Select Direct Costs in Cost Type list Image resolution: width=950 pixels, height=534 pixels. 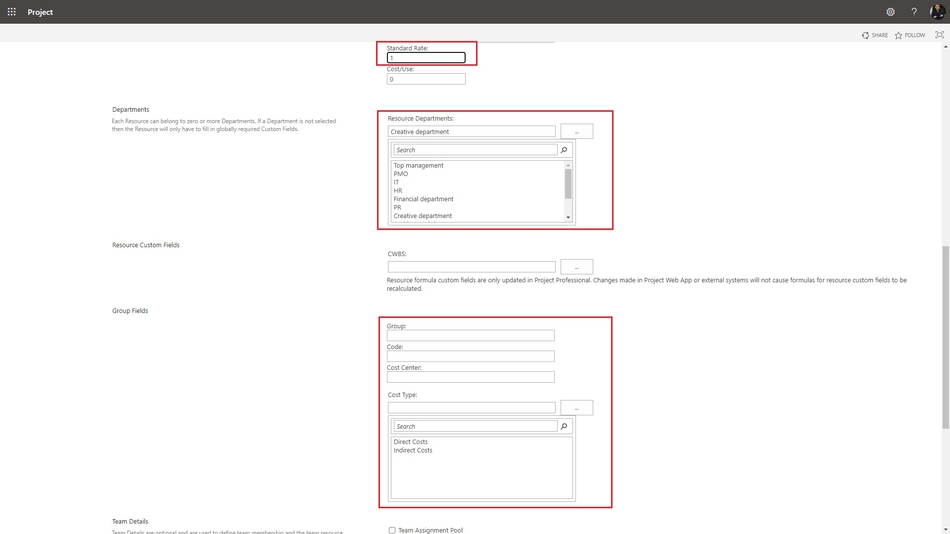click(410, 442)
